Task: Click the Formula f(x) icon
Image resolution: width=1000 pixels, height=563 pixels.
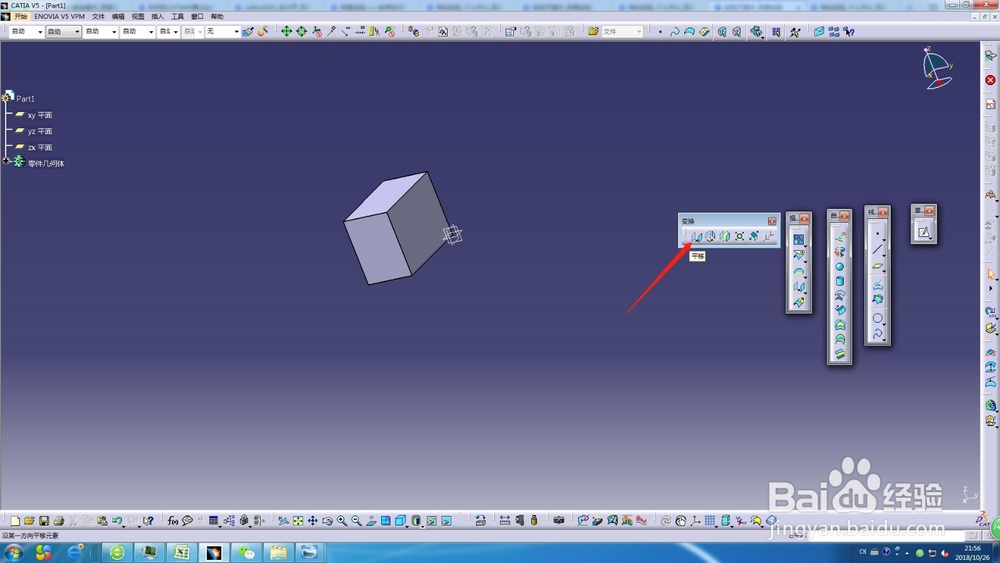Action: [173, 521]
